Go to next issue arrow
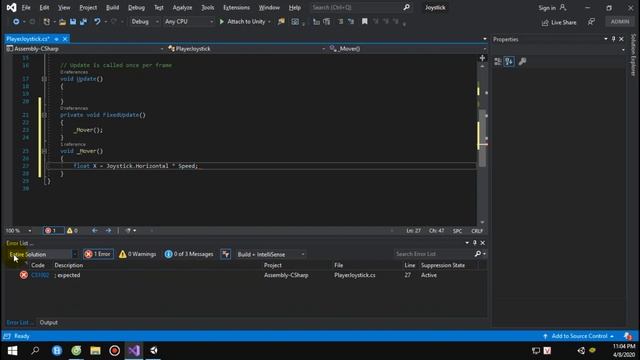 108,231
